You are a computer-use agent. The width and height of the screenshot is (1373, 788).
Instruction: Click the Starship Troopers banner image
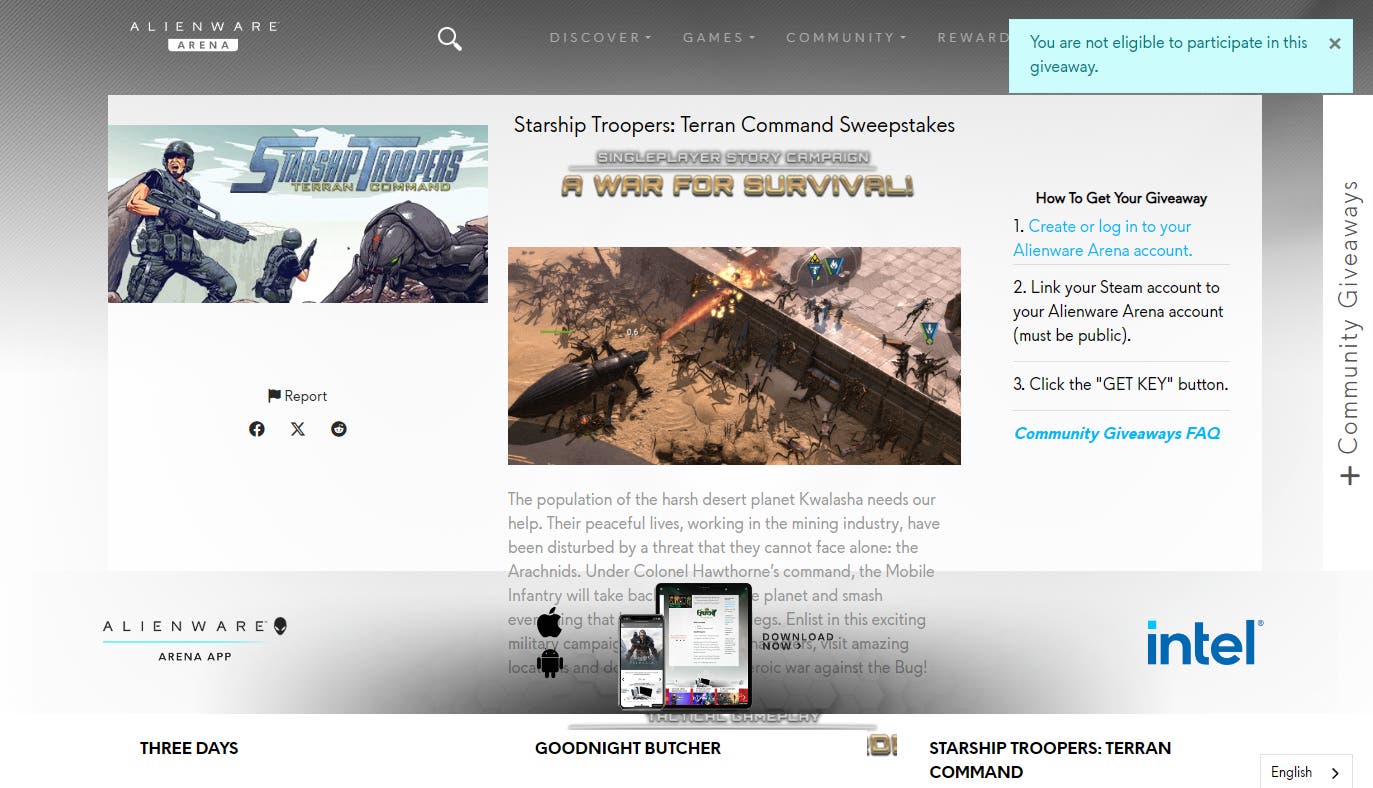(298, 214)
